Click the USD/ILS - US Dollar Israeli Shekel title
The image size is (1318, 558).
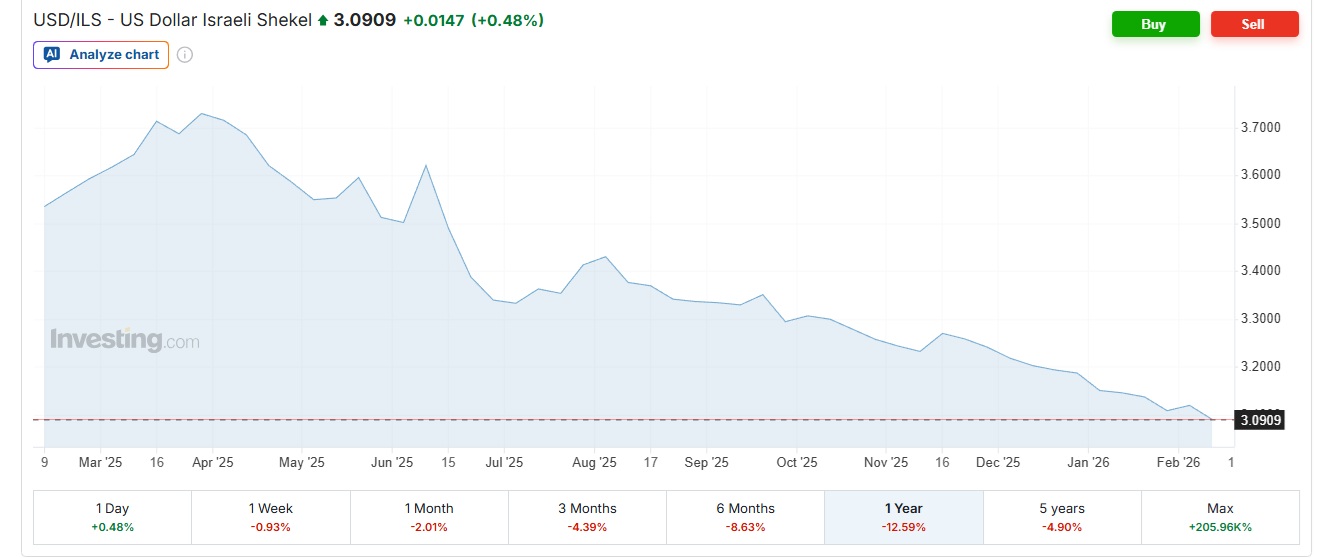(173, 20)
